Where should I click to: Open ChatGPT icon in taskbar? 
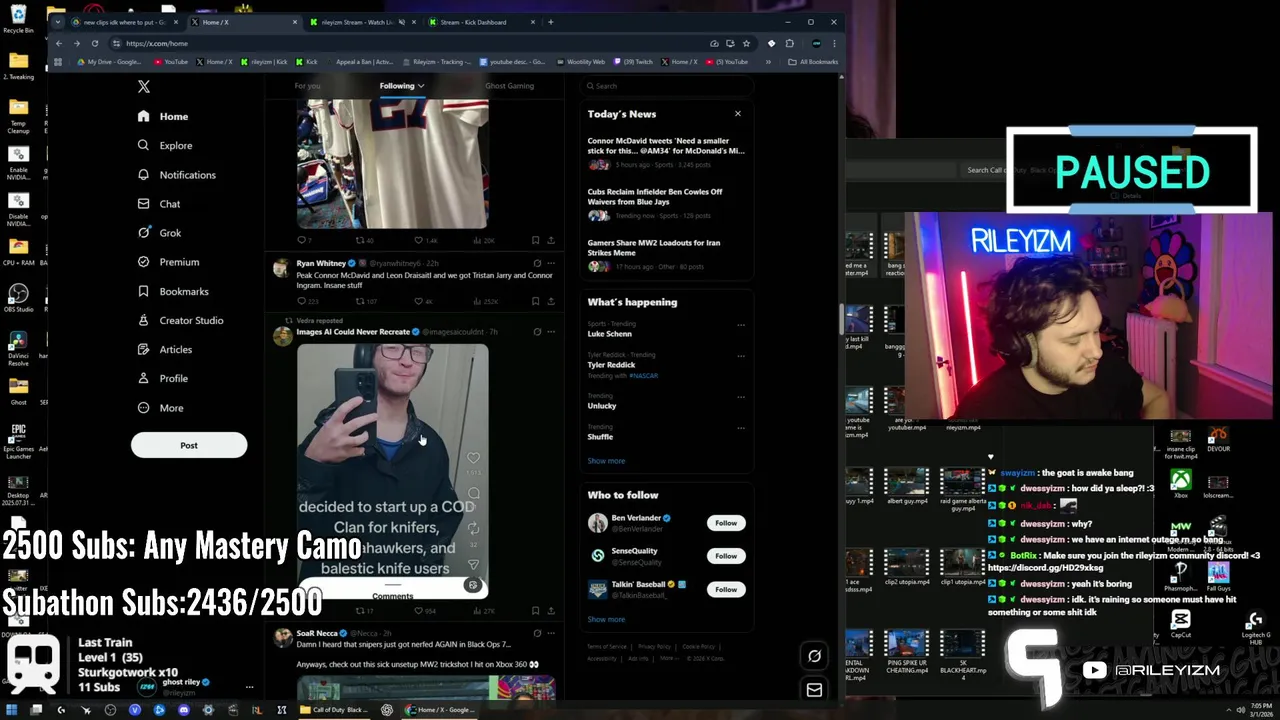[387, 710]
